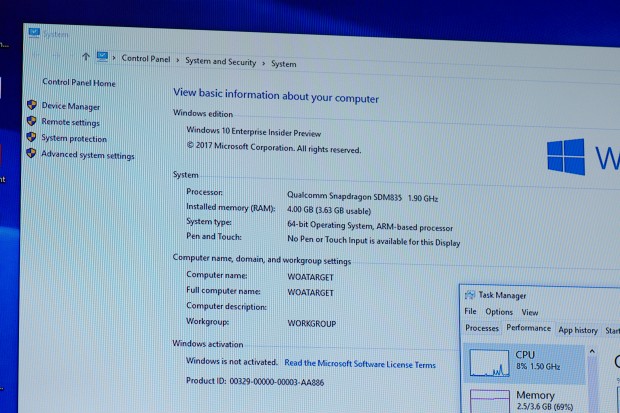The image size is (620, 413).
Task: Click Computer name value WOATARGET
Action: [x=310, y=277]
